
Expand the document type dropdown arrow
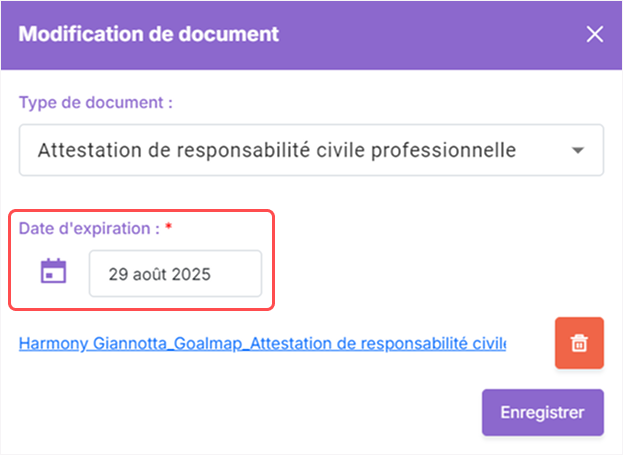pos(577,151)
